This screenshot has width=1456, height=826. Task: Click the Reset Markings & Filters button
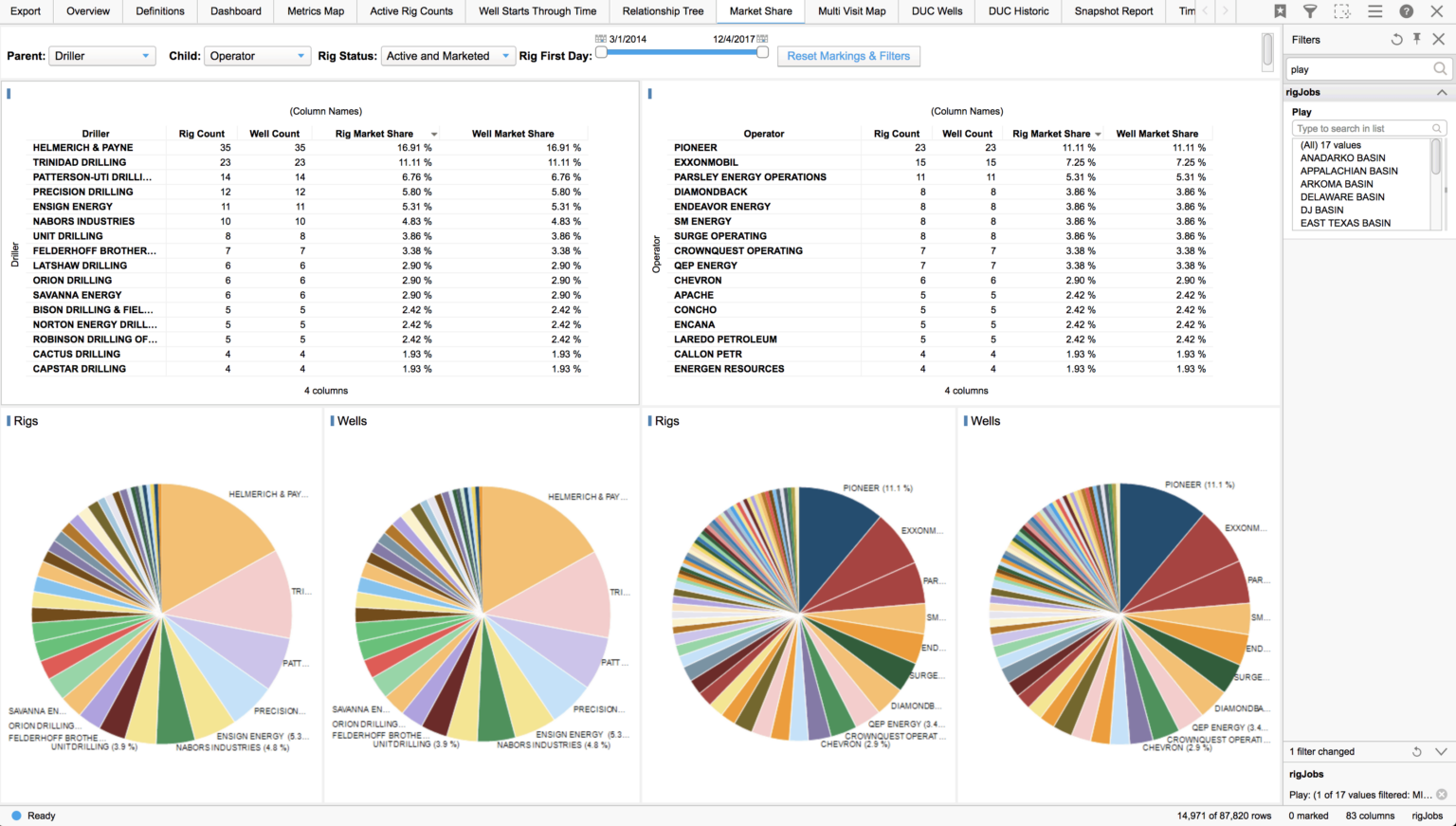848,56
